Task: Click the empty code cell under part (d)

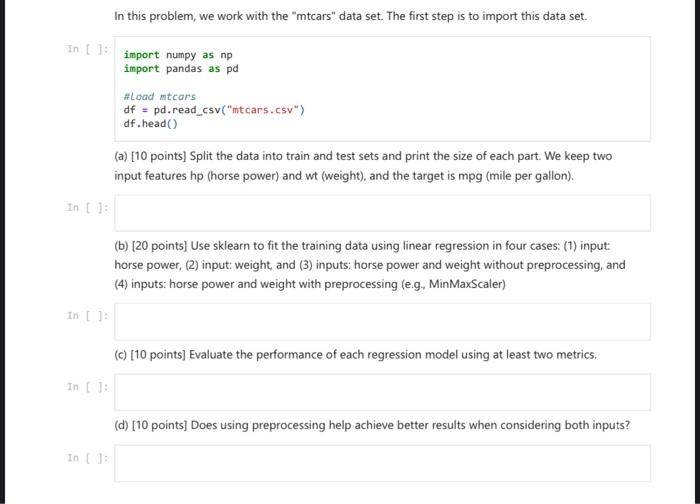Action: click(382, 463)
